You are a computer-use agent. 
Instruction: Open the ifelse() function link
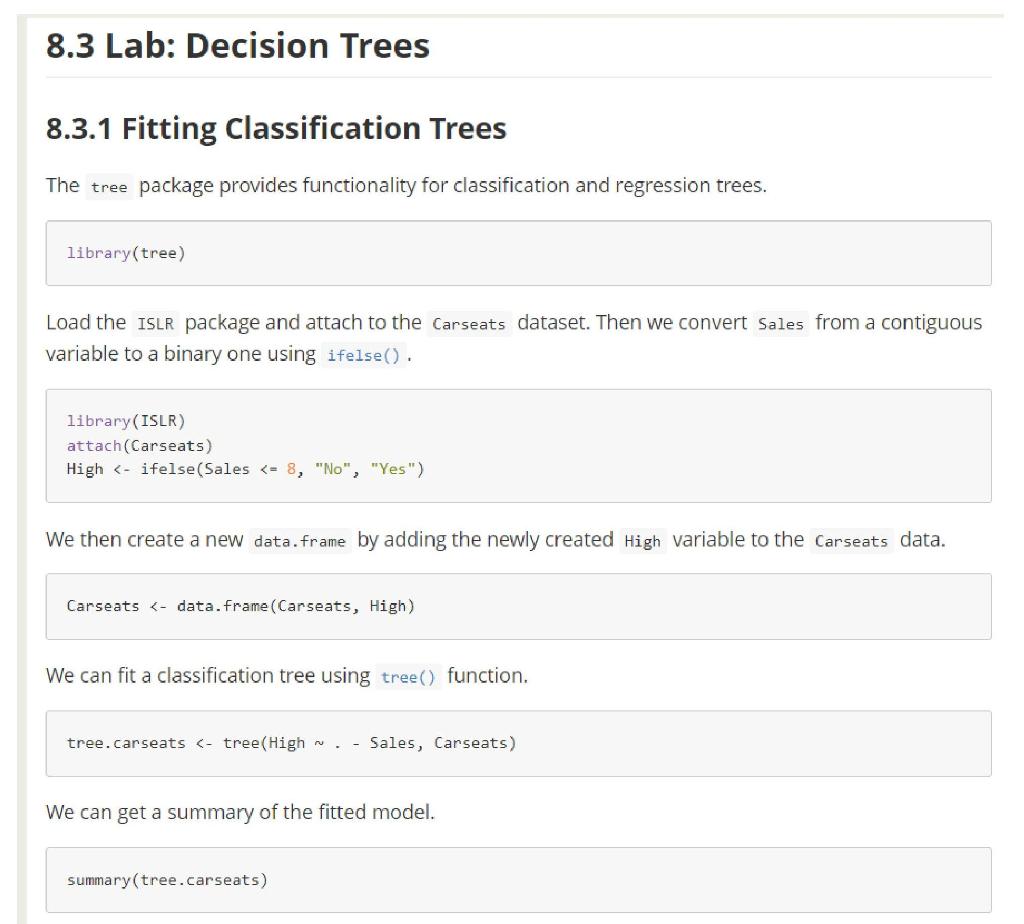coord(363,355)
